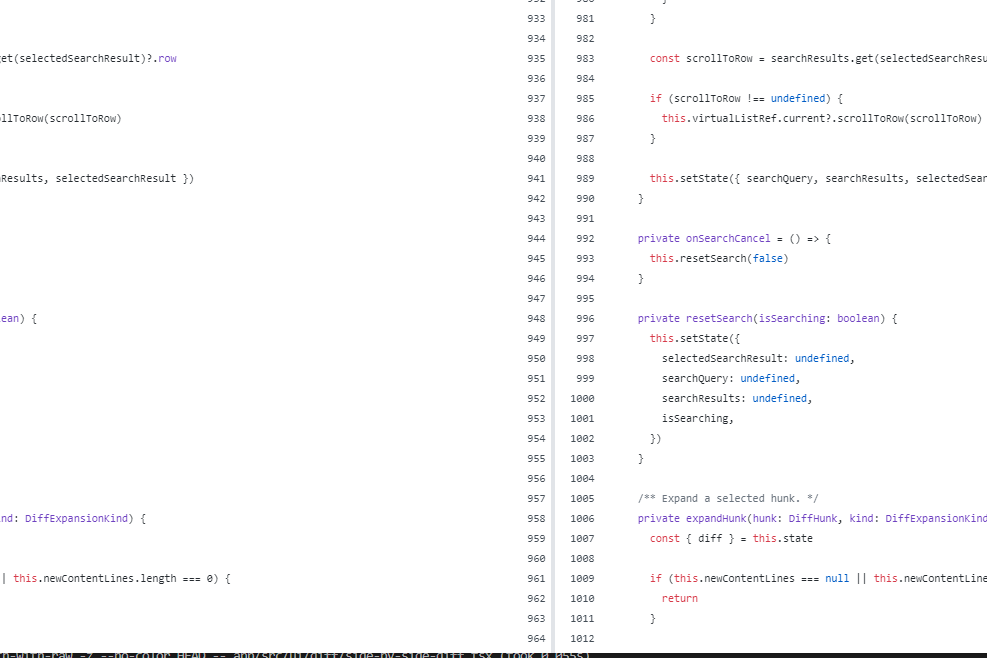The width and height of the screenshot is (987, 658).
Task: Click the null keyword on line 1009
Action: tap(836, 578)
